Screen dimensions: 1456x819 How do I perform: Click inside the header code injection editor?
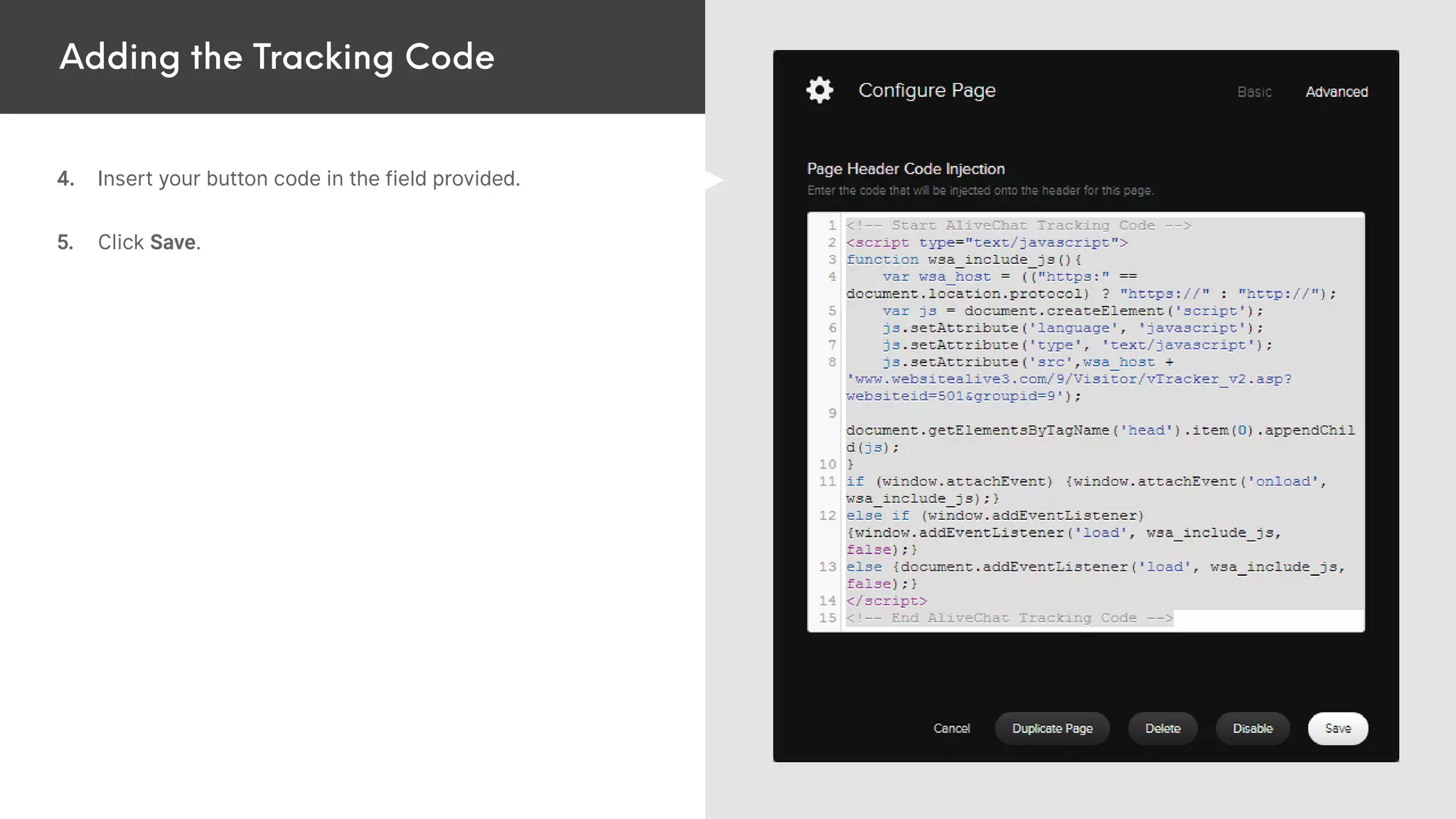point(1086,422)
